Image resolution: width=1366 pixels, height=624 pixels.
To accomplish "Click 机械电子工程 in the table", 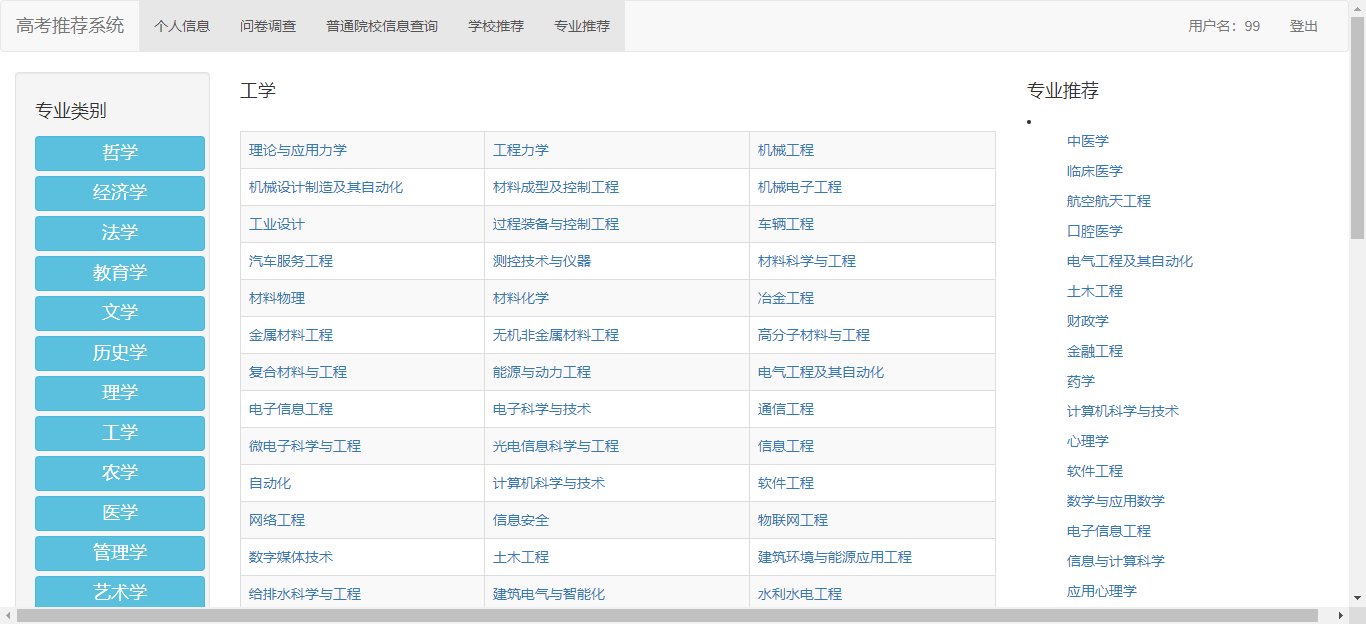I will click(800, 187).
